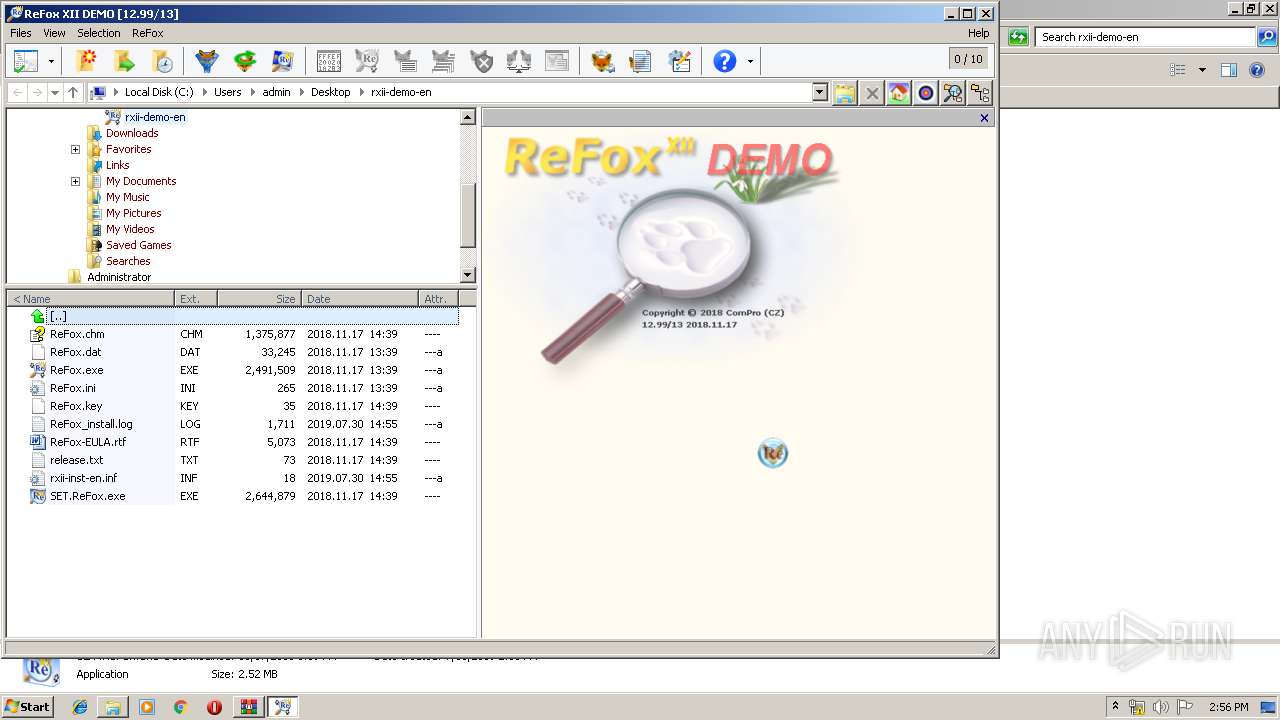Click the magnifier search files icon
This screenshot has width=1280, height=720.
click(x=953, y=93)
